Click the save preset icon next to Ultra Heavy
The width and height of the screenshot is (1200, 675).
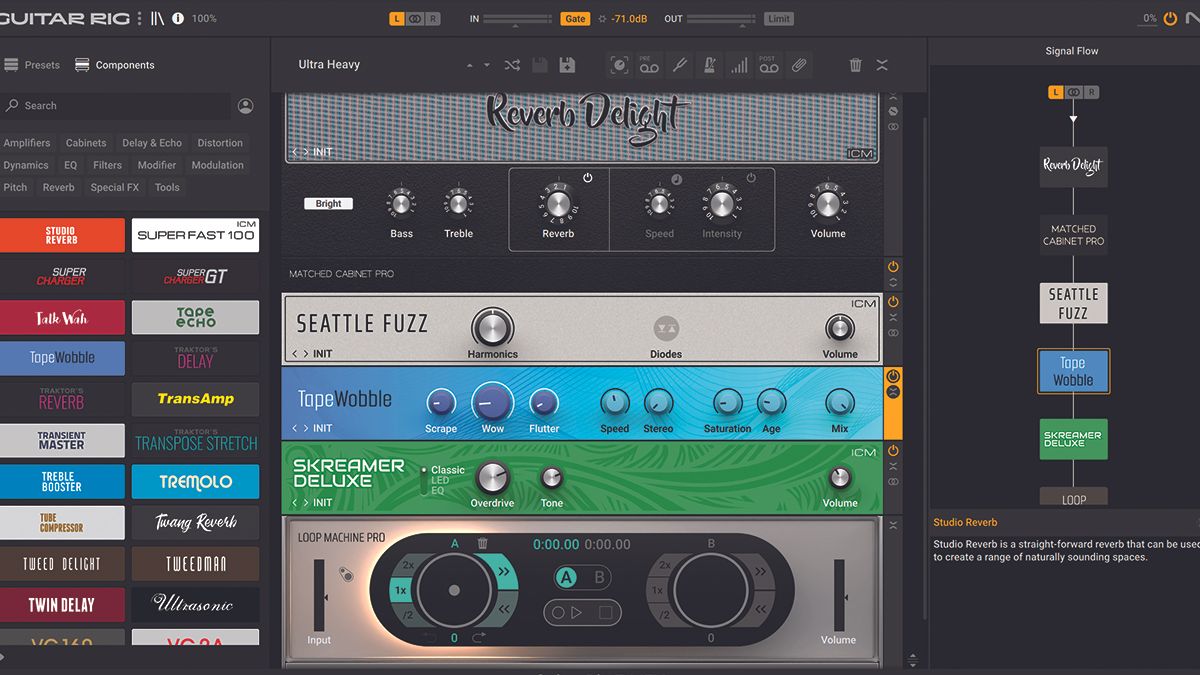(x=540, y=64)
